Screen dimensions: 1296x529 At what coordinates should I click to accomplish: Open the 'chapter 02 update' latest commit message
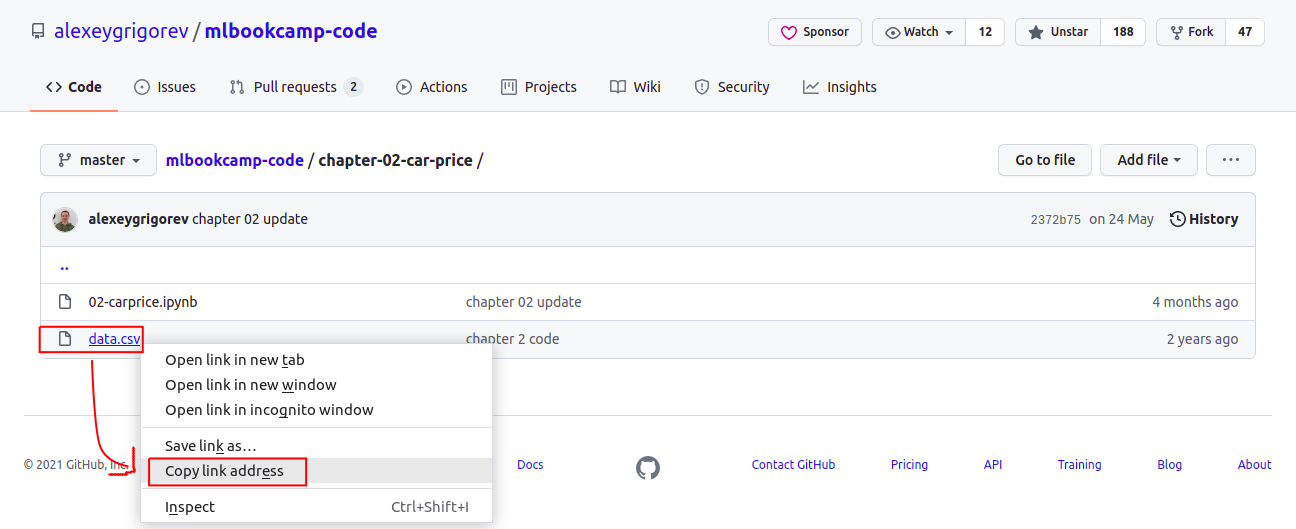tap(250, 219)
